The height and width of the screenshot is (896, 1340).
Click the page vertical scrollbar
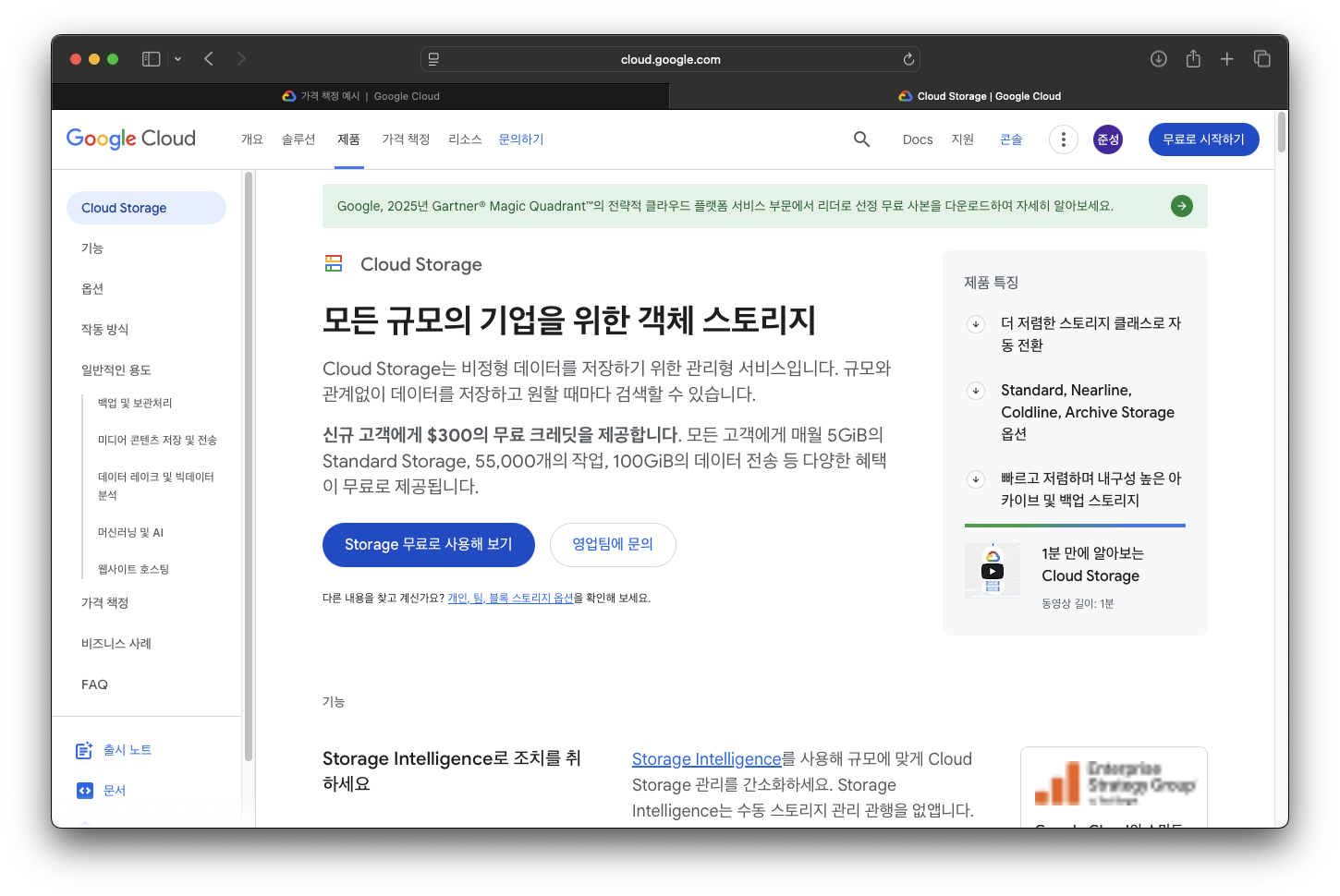[x=1282, y=132]
